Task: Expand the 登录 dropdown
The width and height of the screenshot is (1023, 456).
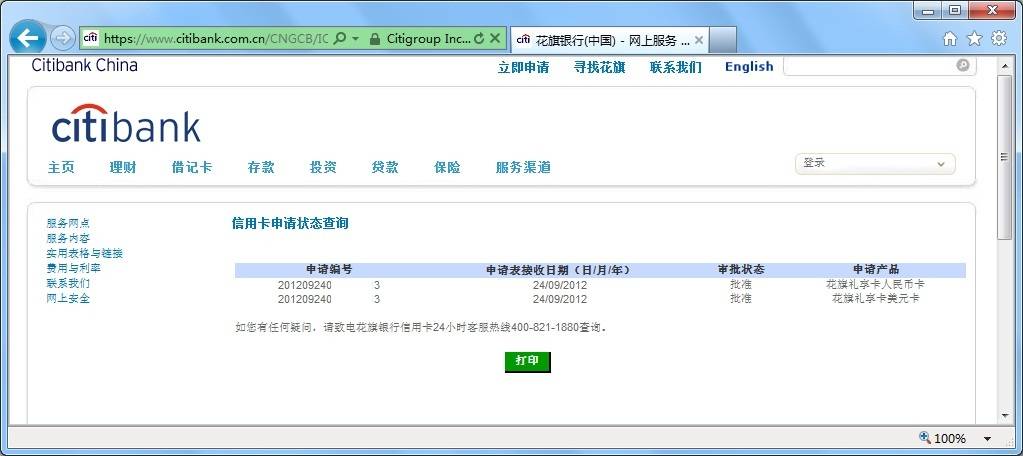Action: 875,164
